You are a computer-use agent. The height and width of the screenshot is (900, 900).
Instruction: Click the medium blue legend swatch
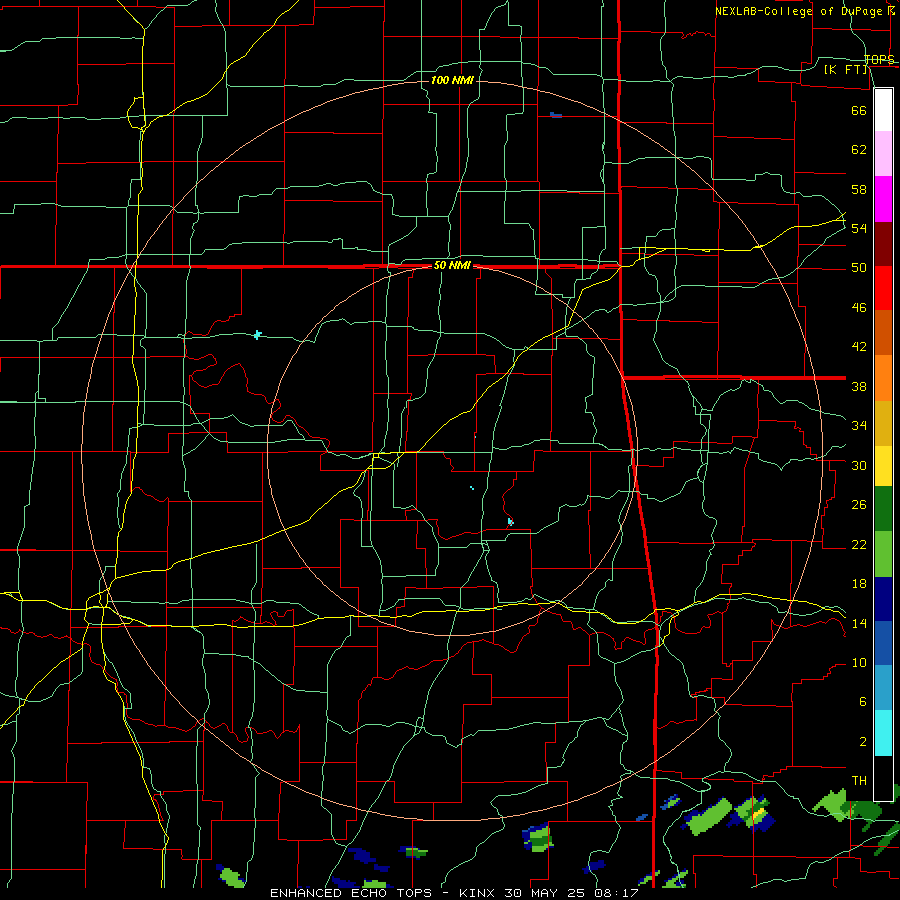(883, 643)
